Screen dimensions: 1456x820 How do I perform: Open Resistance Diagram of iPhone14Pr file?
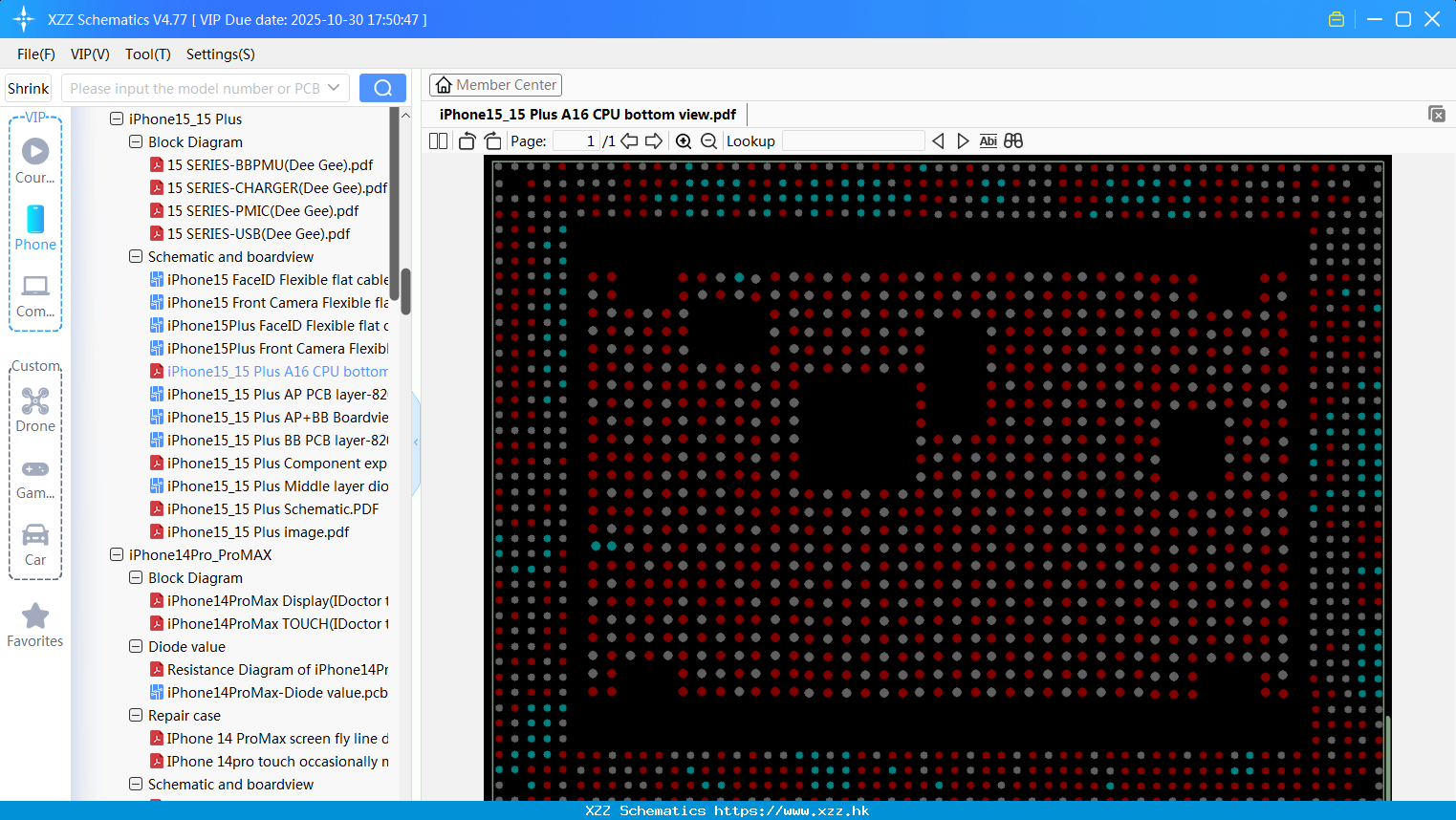(269, 669)
